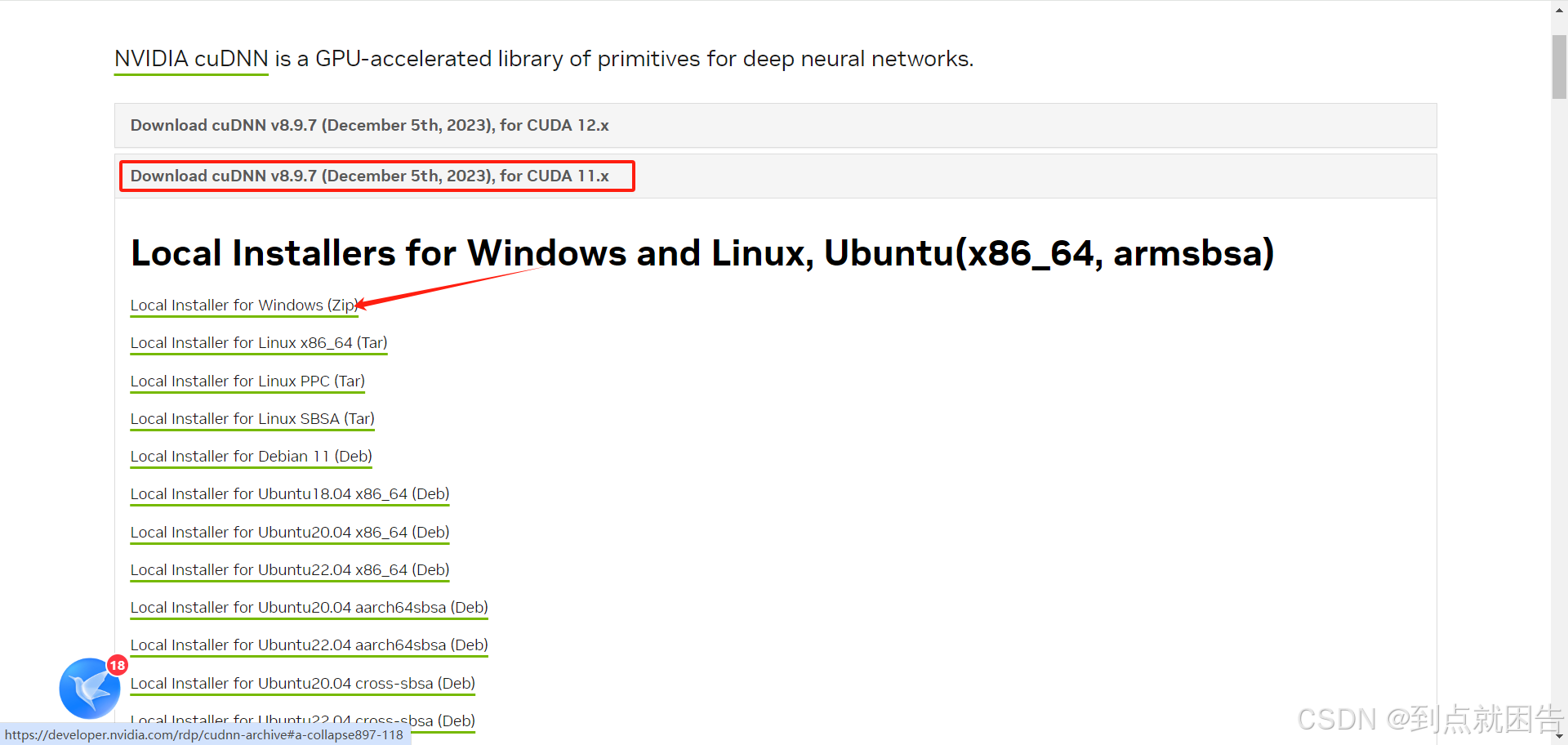Download Local Installer for Windows (Zip)

[244, 306]
